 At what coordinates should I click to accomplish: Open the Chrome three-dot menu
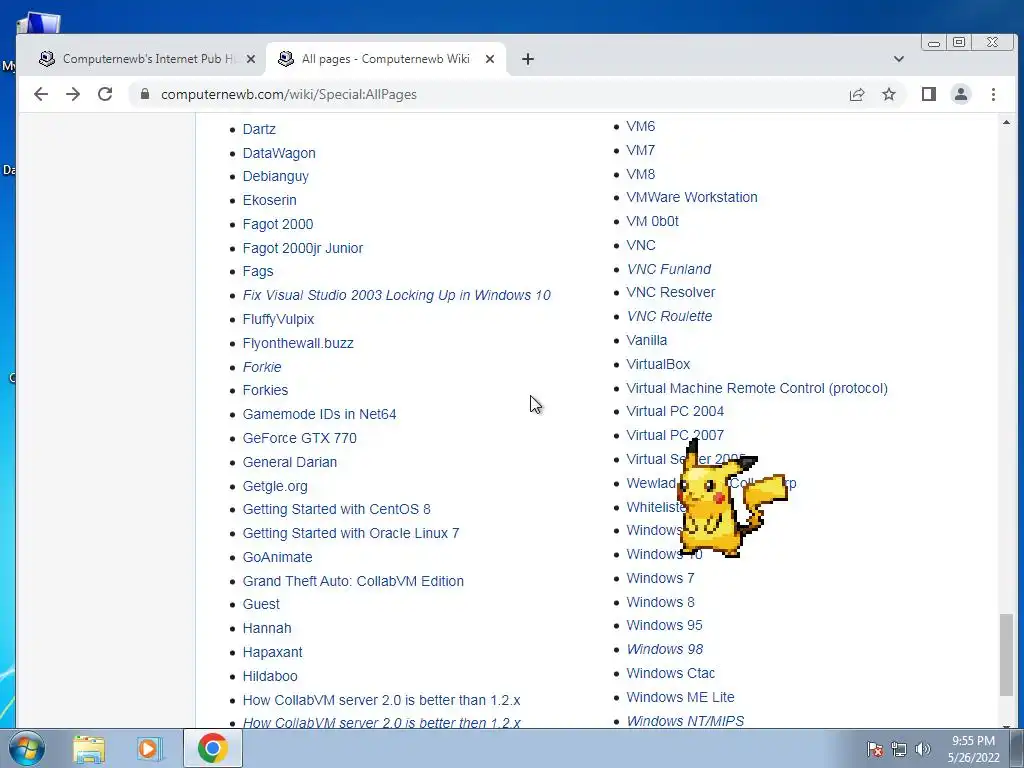[x=993, y=94]
